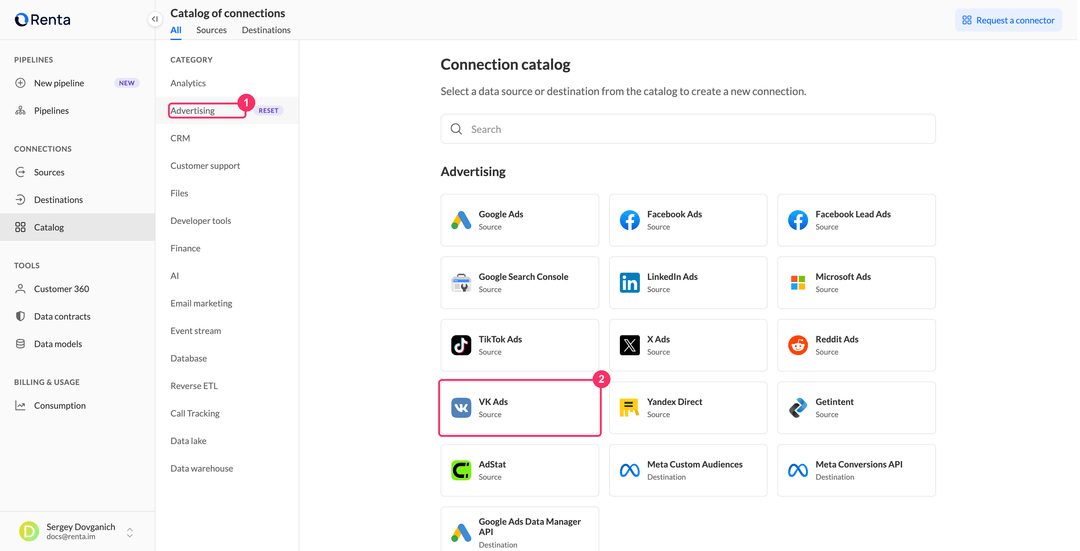1080x551 pixels.
Task: Click the Meta Conversions API logo icon
Action: click(798, 470)
